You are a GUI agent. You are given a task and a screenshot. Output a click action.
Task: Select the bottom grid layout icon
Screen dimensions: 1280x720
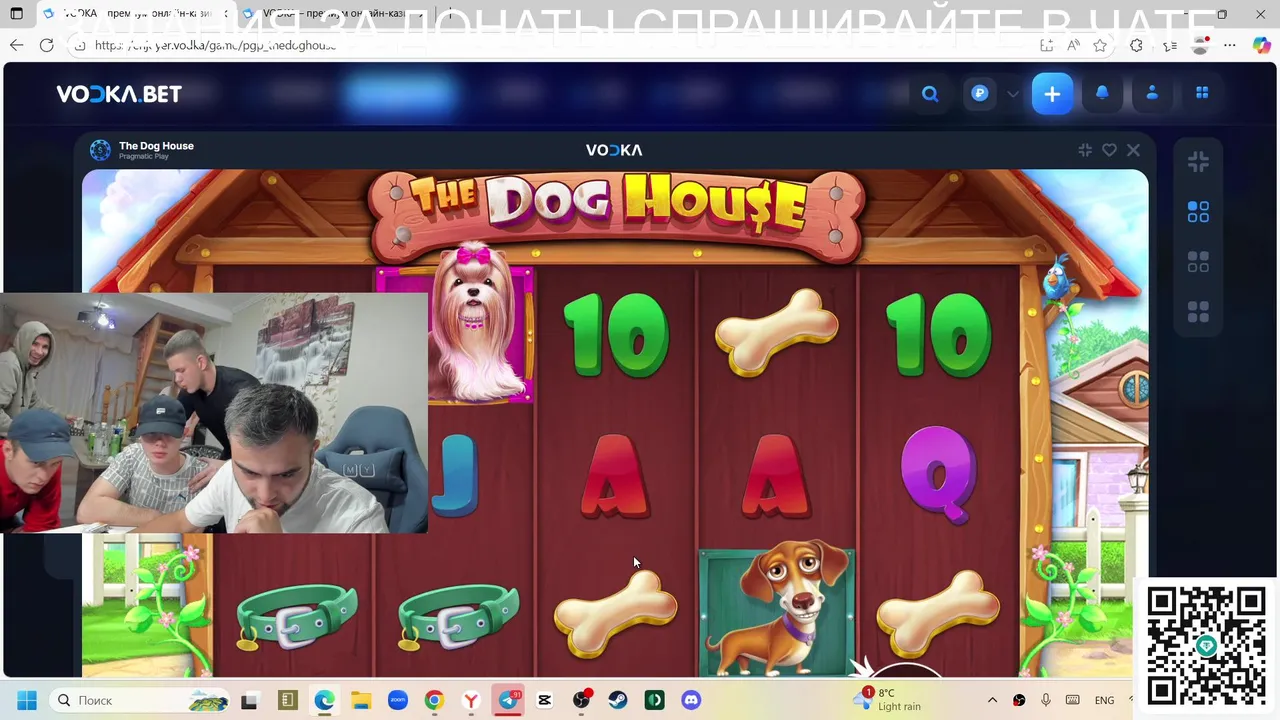click(1198, 312)
